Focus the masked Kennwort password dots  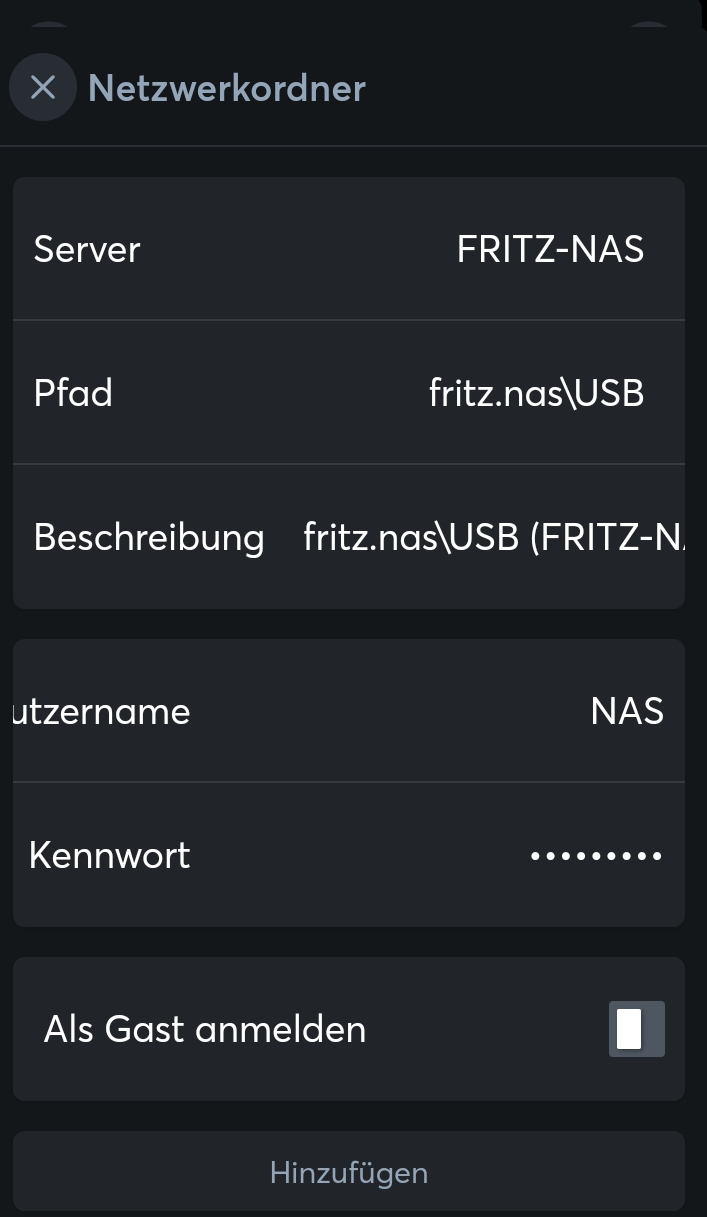click(x=596, y=855)
